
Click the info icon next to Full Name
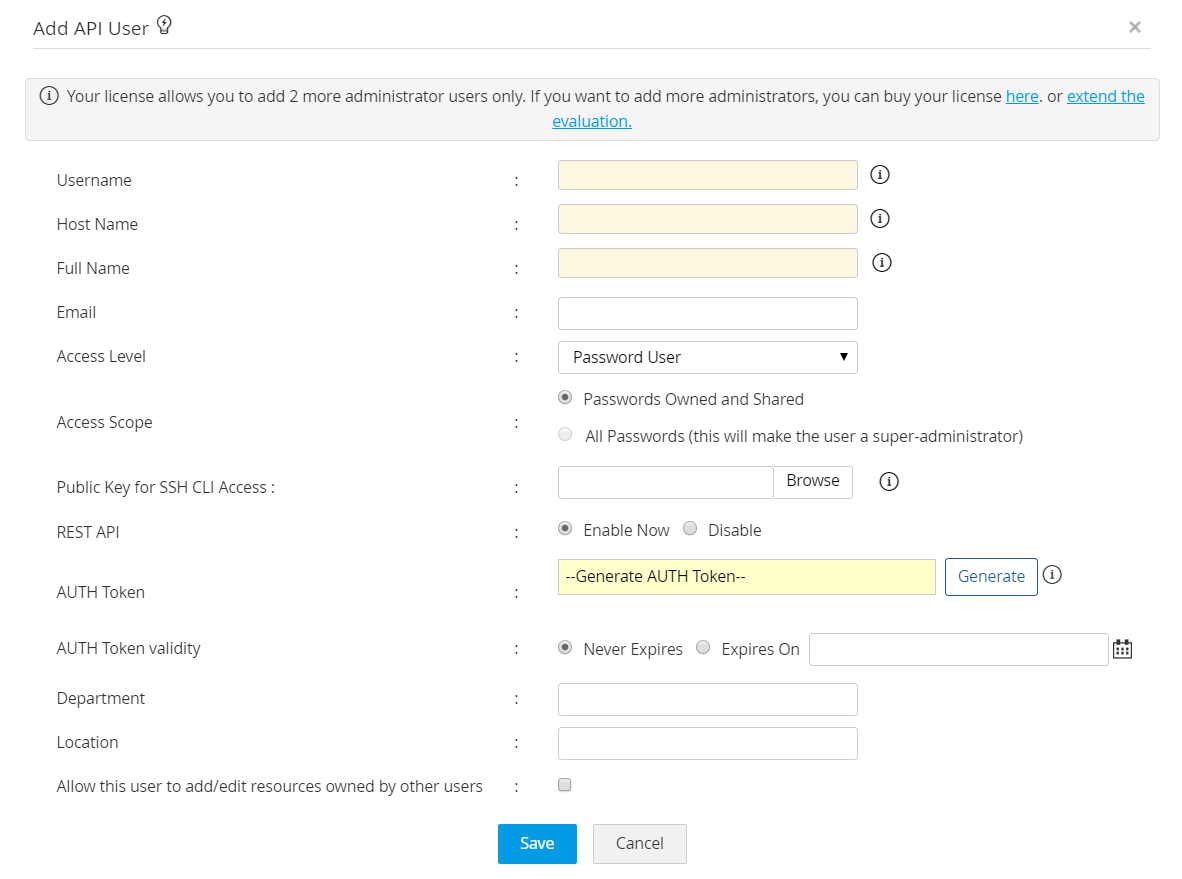pos(881,262)
